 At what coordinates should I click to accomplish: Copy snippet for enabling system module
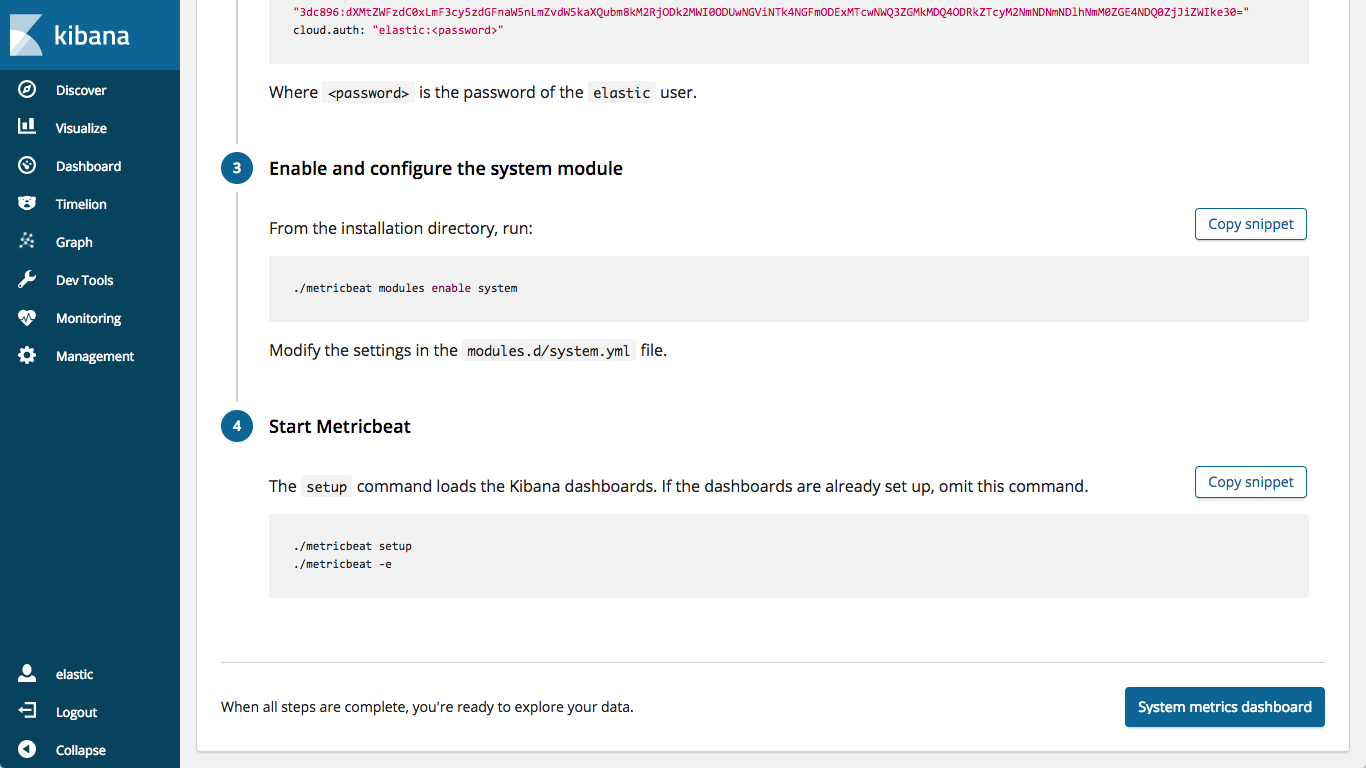(x=1250, y=224)
